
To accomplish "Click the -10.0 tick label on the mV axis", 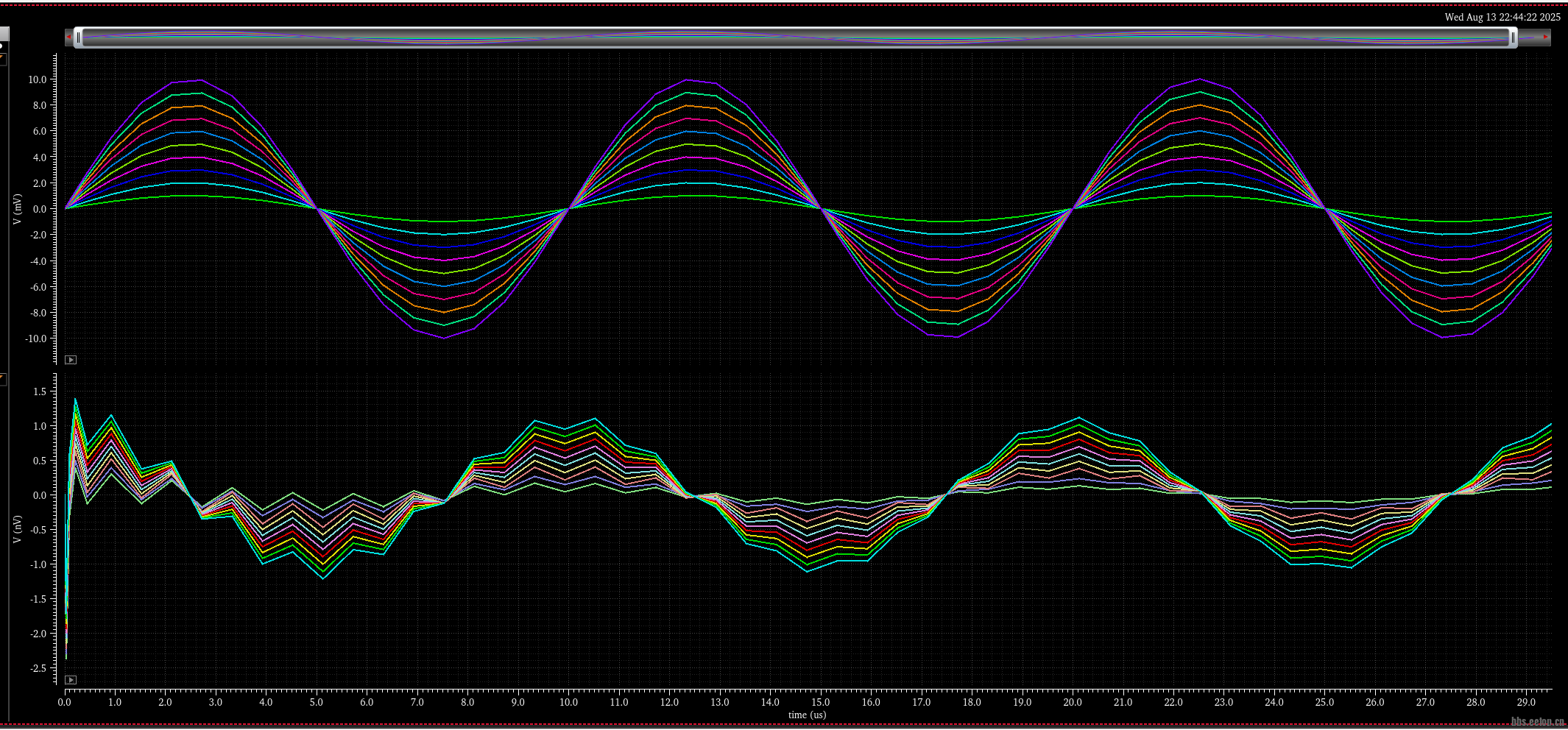I will [x=35, y=339].
